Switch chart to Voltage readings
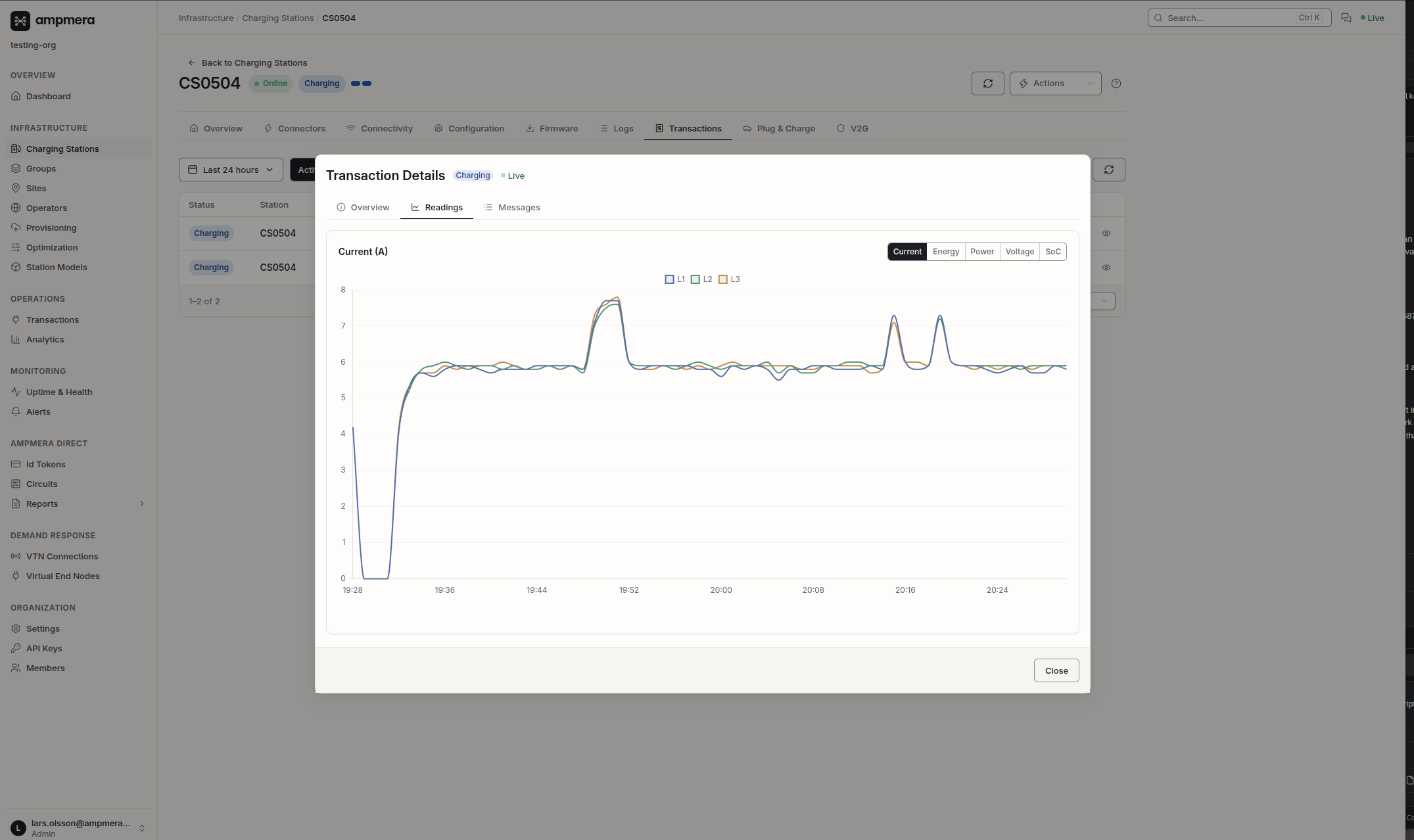1414x840 pixels. pos(1020,252)
